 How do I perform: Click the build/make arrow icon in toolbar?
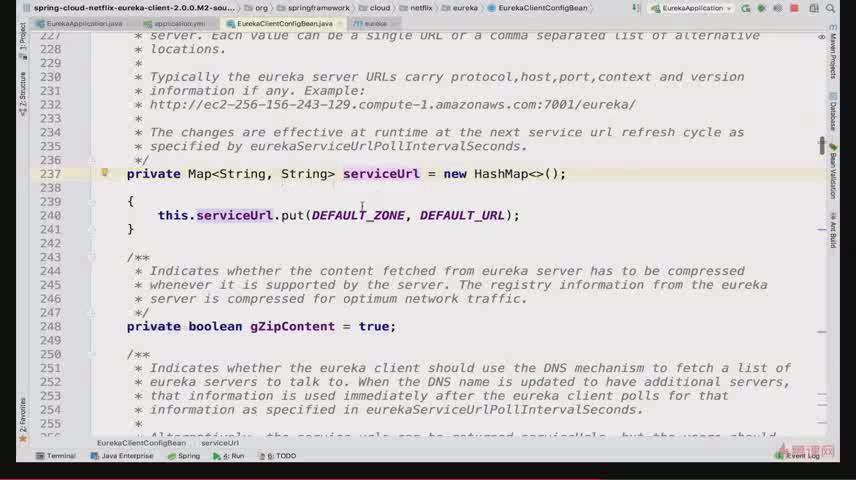(x=635, y=8)
